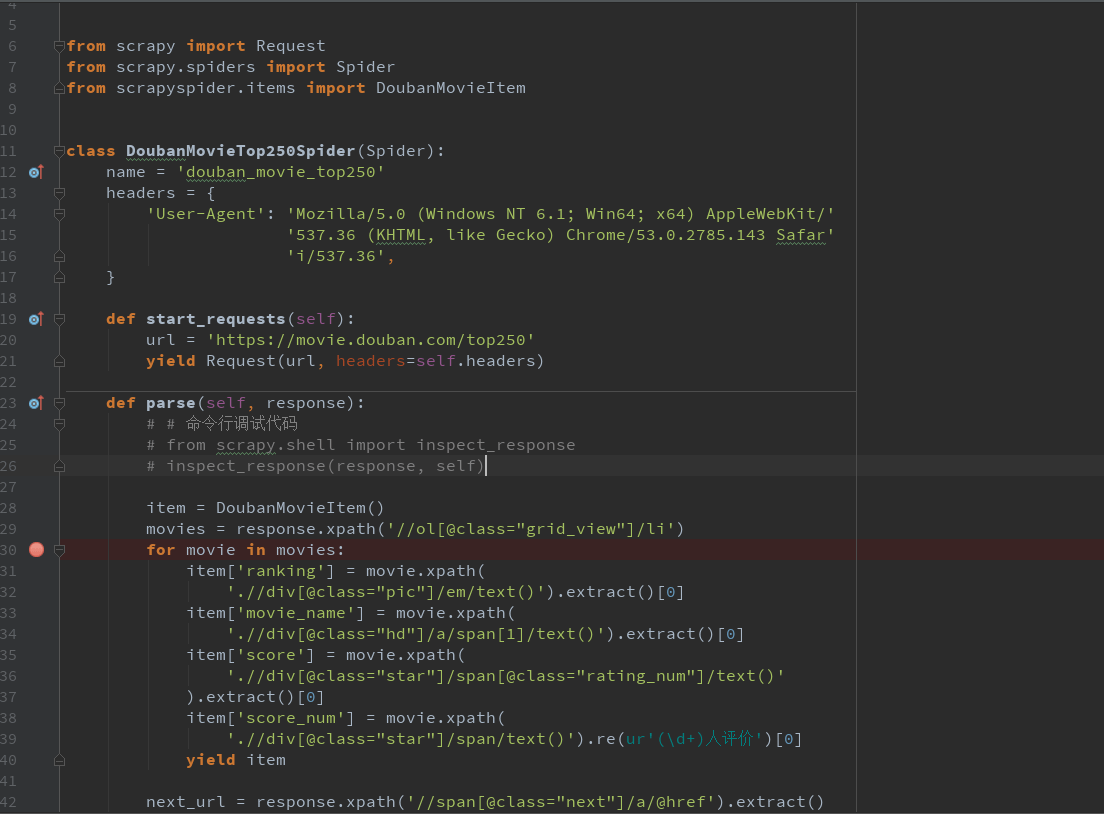1104x814 pixels.
Task: Click override gutter icon for parse method
Action: pyautogui.click(x=36, y=403)
